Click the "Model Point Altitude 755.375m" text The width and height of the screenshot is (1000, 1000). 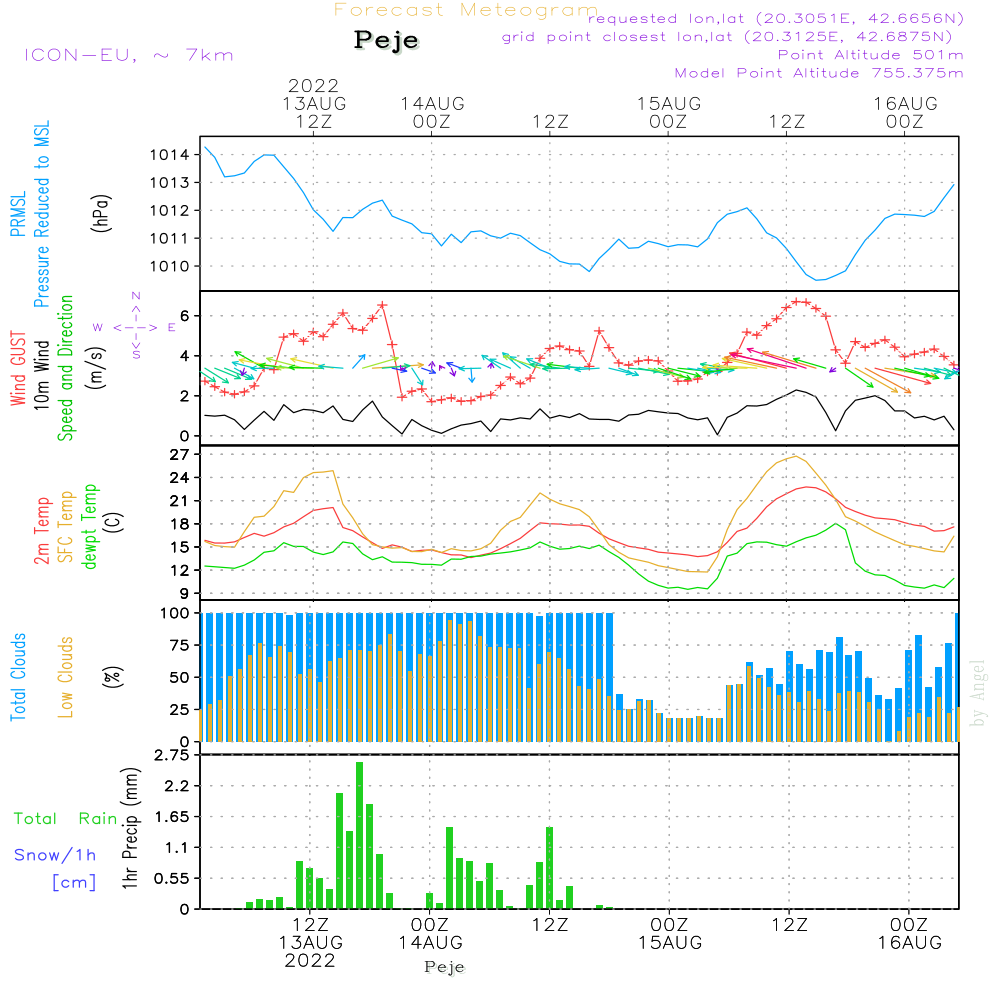(819, 73)
